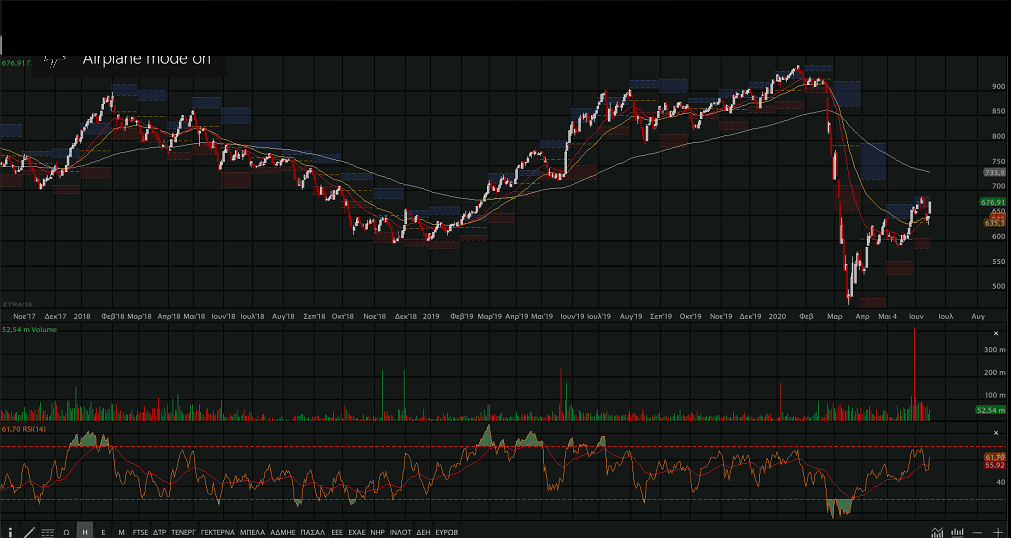The width and height of the screenshot is (1011, 538).
Task: Click the bar chart type icon
Action: (x=957, y=531)
